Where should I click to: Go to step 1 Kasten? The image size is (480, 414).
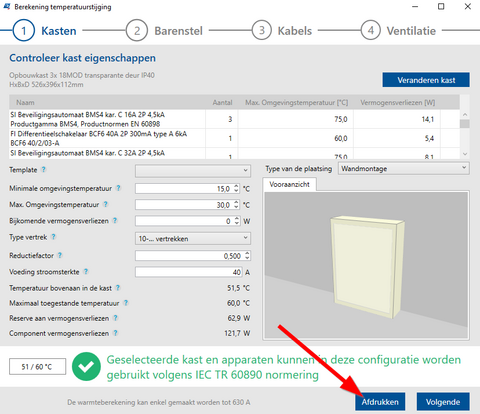(45, 30)
